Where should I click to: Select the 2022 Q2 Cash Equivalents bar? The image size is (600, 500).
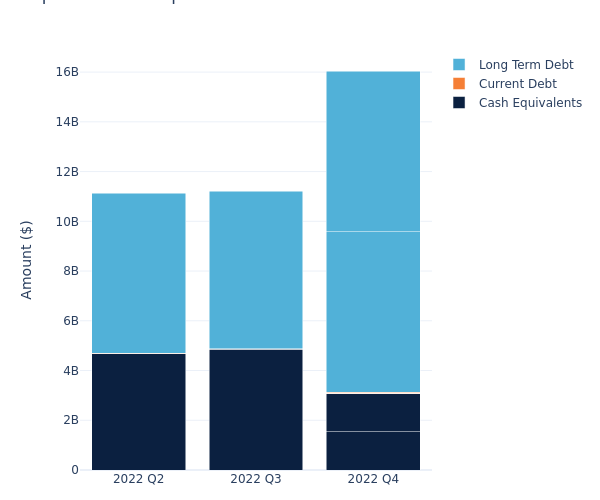[138, 411]
